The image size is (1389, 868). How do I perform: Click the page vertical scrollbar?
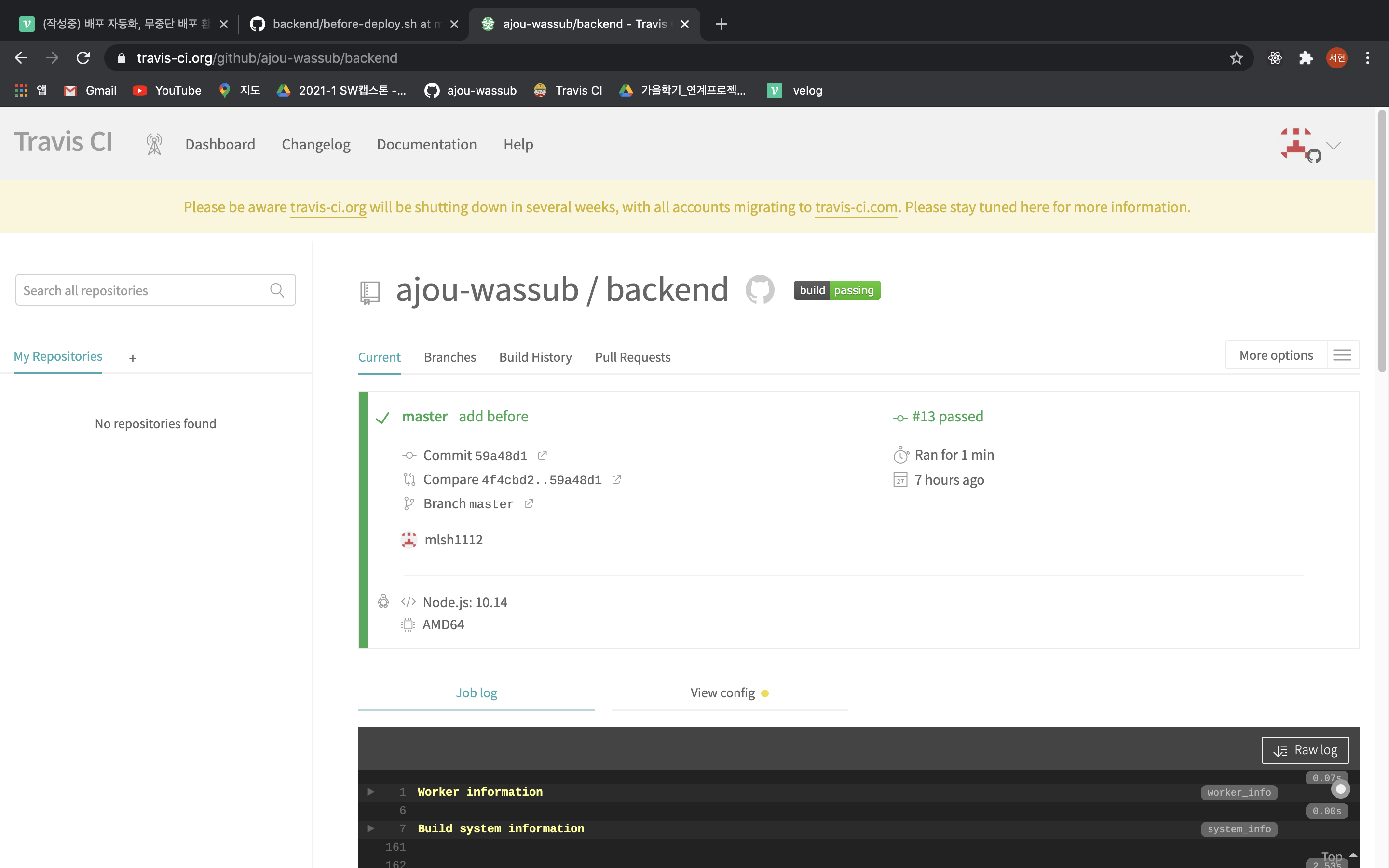click(x=1382, y=241)
